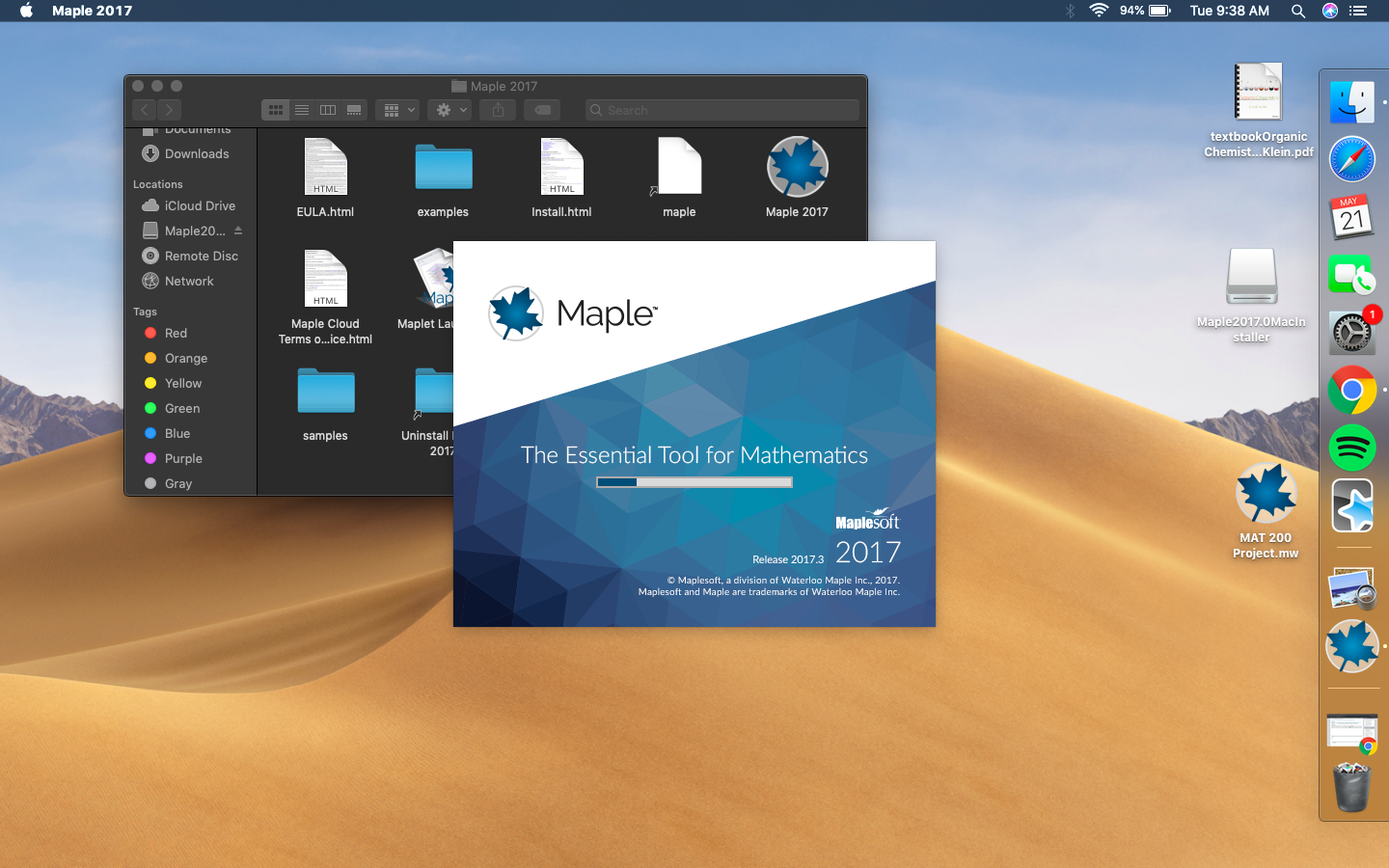Open System Preferences in the Dock
Image resolution: width=1389 pixels, height=868 pixels.
click(1352, 333)
